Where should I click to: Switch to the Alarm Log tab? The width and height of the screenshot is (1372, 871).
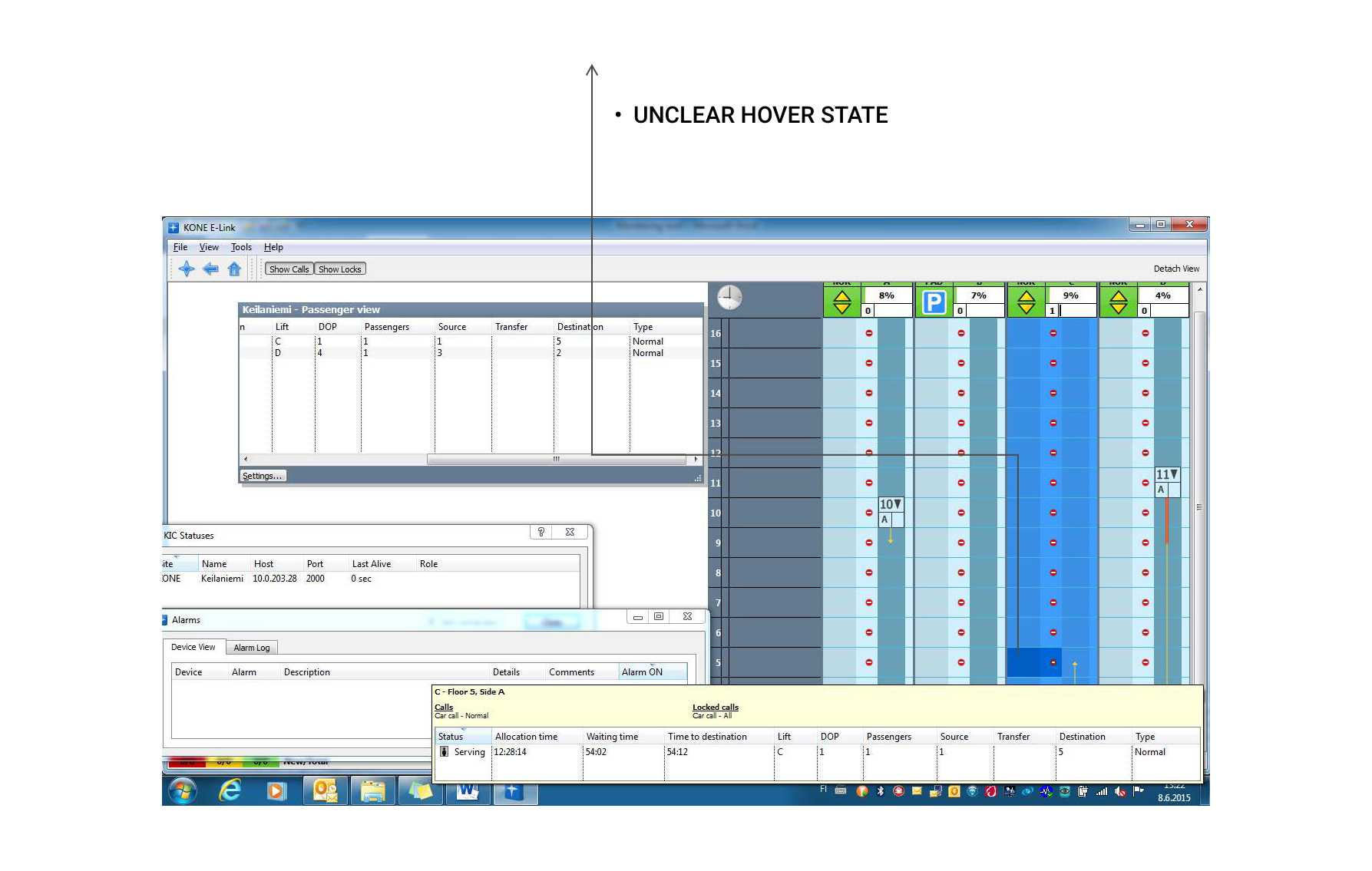coord(252,648)
